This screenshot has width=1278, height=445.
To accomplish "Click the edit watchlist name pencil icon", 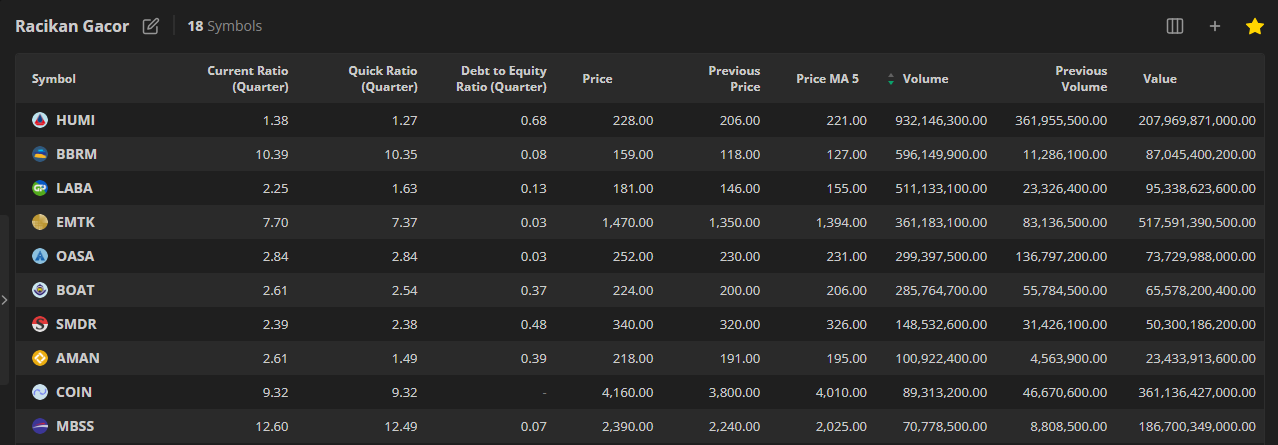I will point(151,26).
